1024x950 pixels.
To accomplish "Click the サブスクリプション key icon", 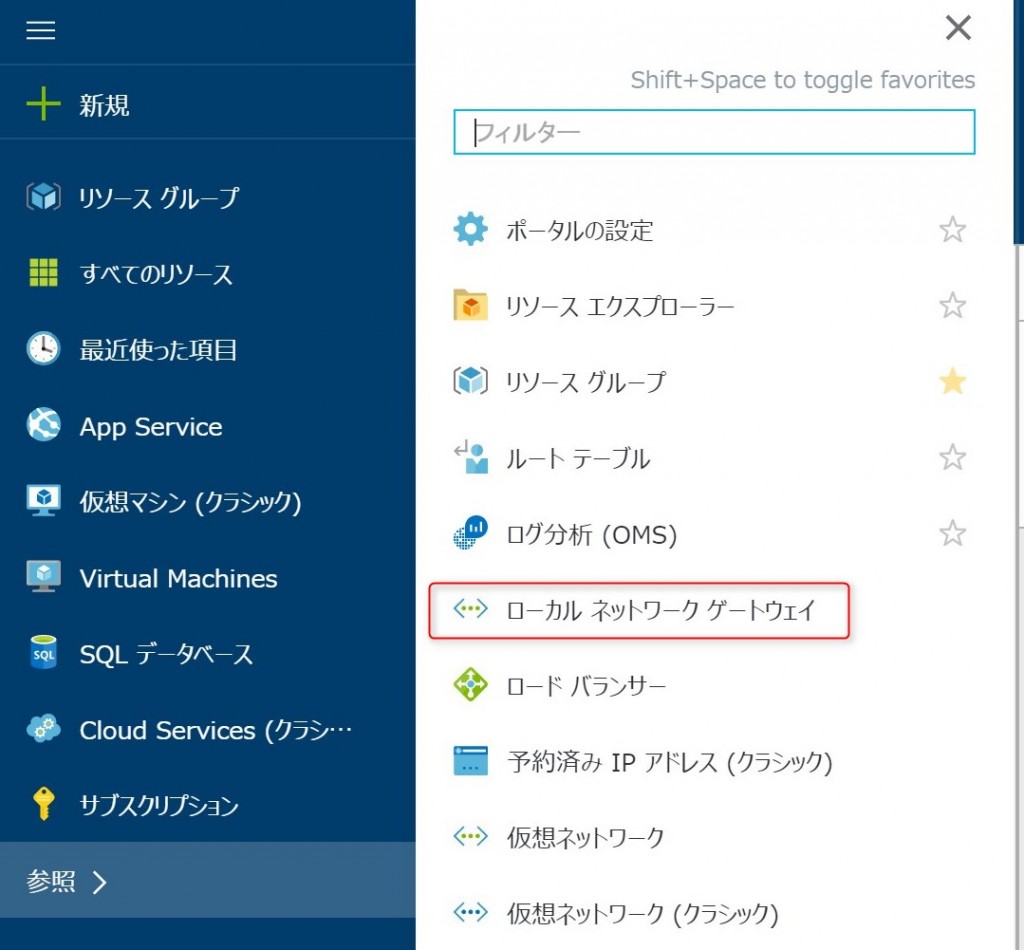I will (43, 805).
